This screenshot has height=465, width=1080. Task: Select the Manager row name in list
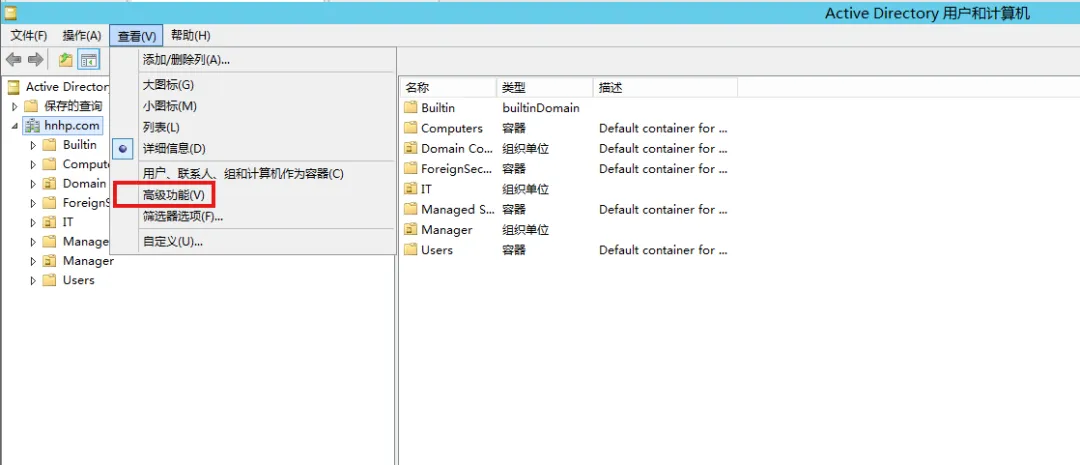point(446,229)
